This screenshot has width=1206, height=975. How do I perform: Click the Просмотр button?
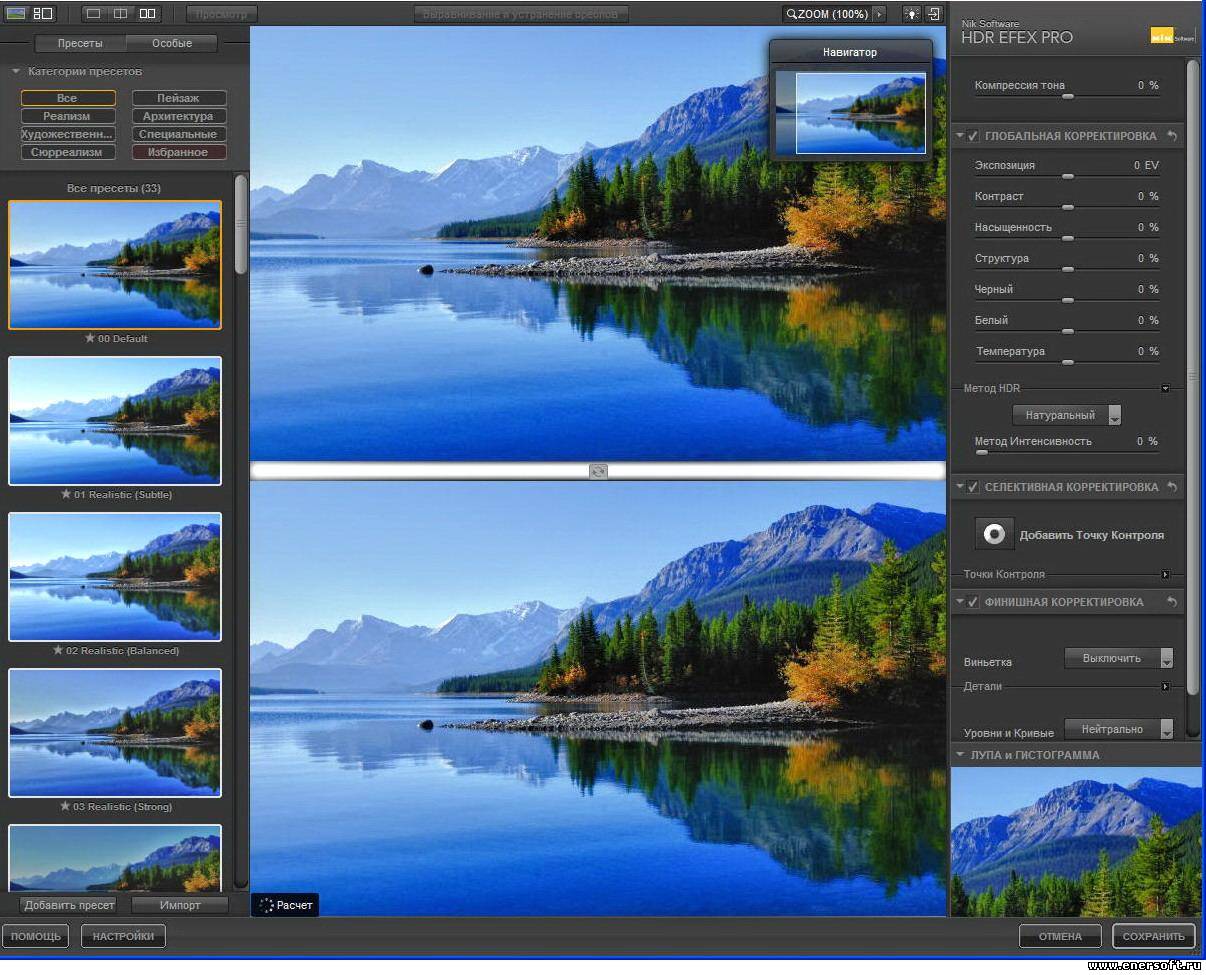tap(222, 14)
